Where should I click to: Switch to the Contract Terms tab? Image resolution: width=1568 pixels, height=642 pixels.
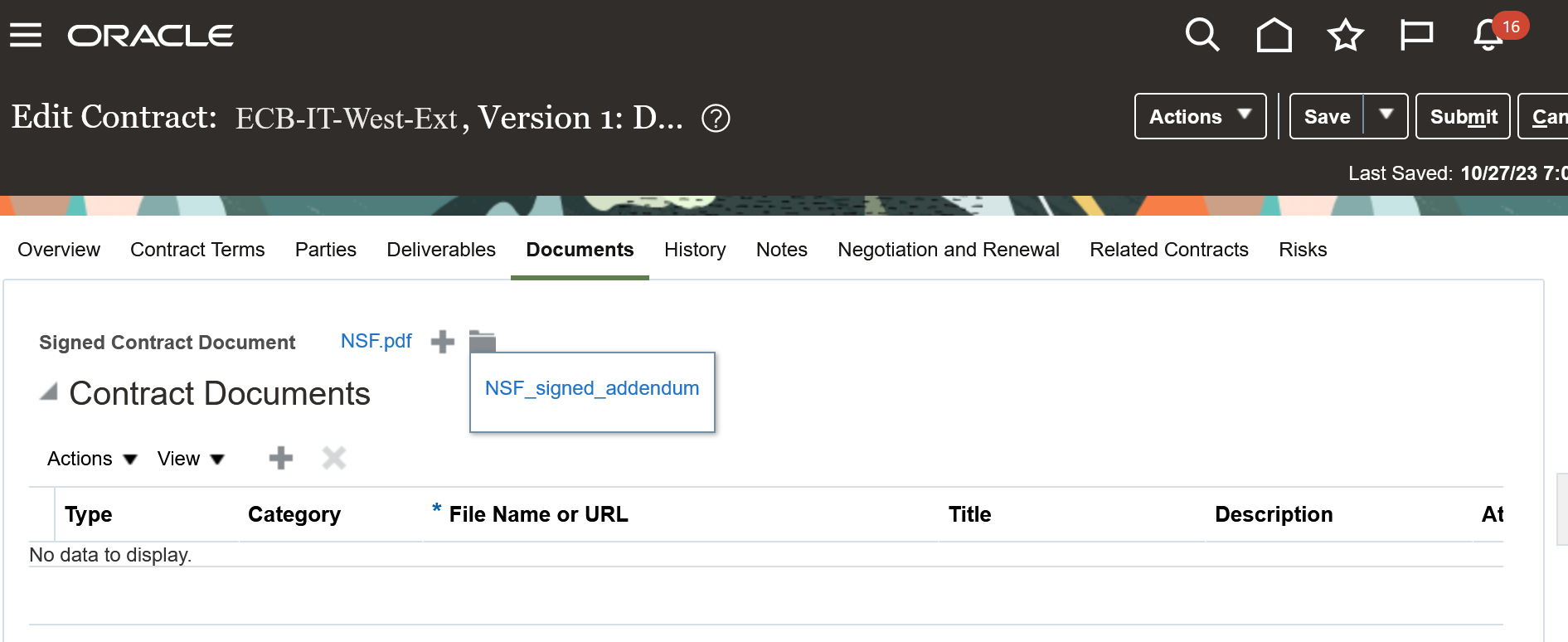(x=197, y=250)
